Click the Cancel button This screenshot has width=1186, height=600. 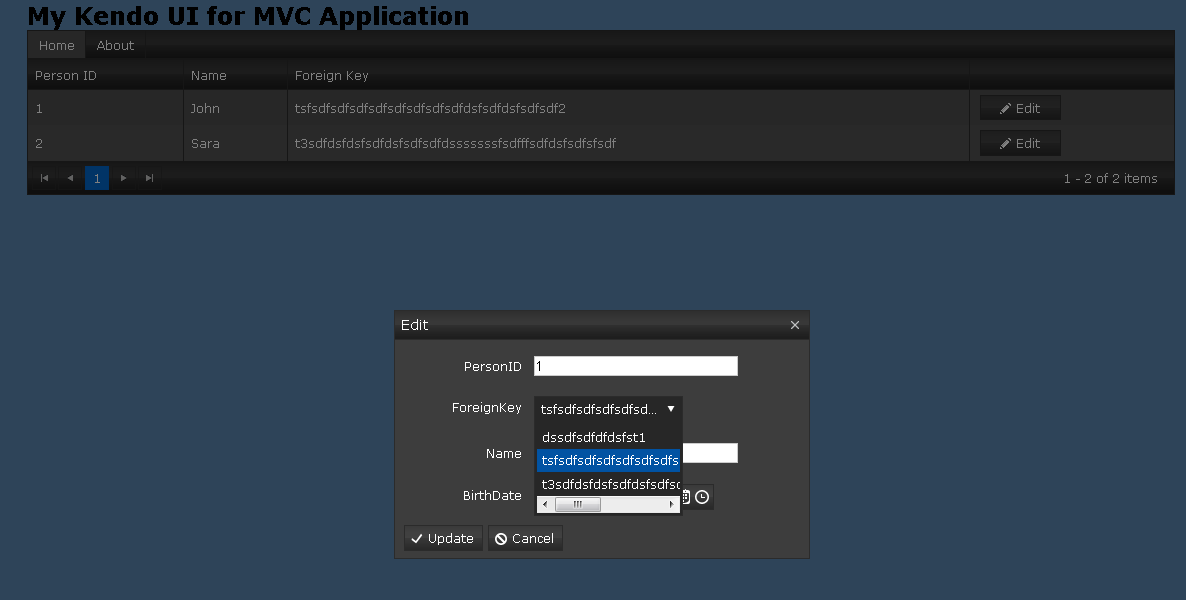[525, 538]
